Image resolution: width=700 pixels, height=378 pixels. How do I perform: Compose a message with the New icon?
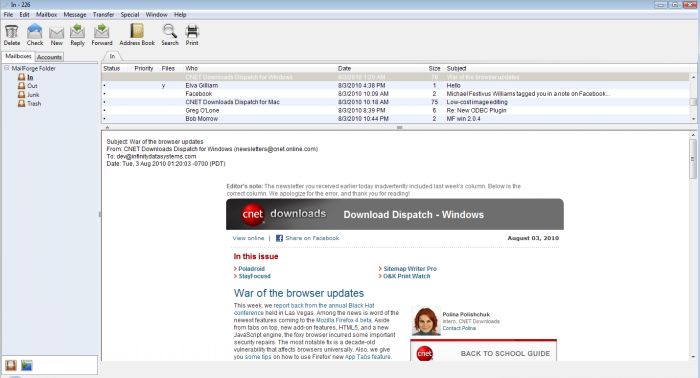pyautogui.click(x=56, y=33)
